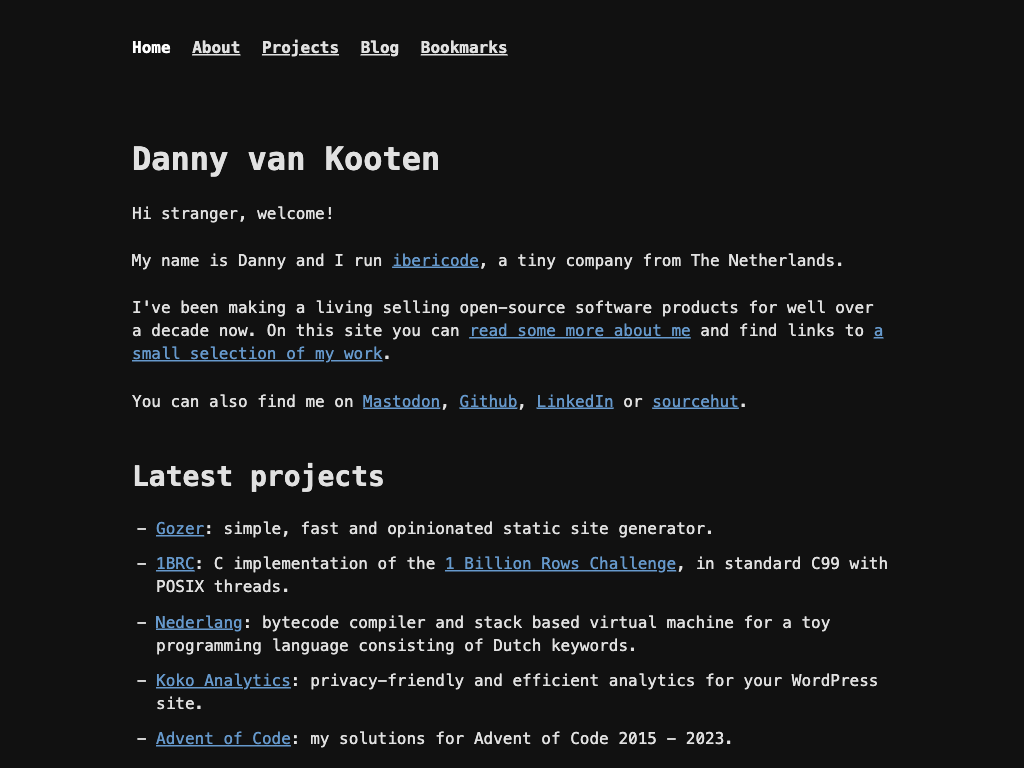The image size is (1024, 768).
Task: Follow the 1 Billion Rows Challenge link
Action: click(560, 563)
